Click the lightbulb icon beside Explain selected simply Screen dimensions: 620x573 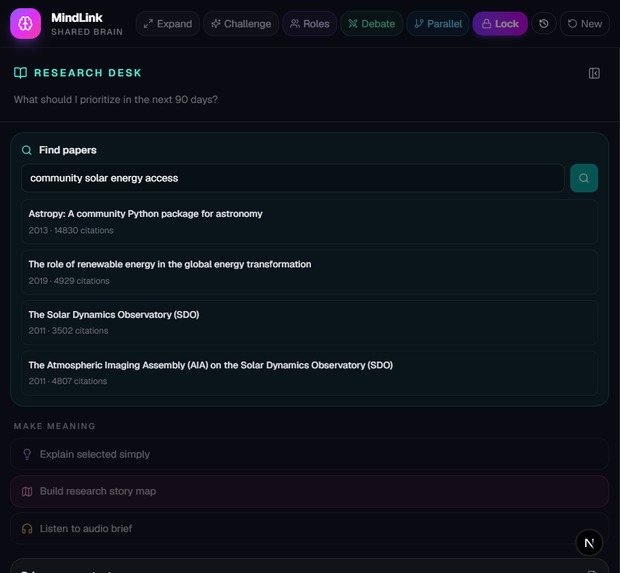coord(27,454)
